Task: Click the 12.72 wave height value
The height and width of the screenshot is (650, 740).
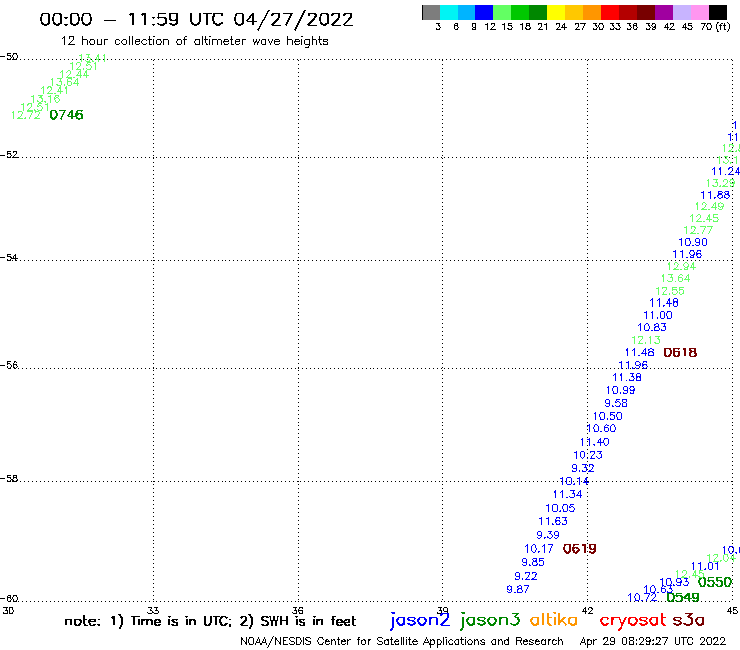Action: [25, 116]
